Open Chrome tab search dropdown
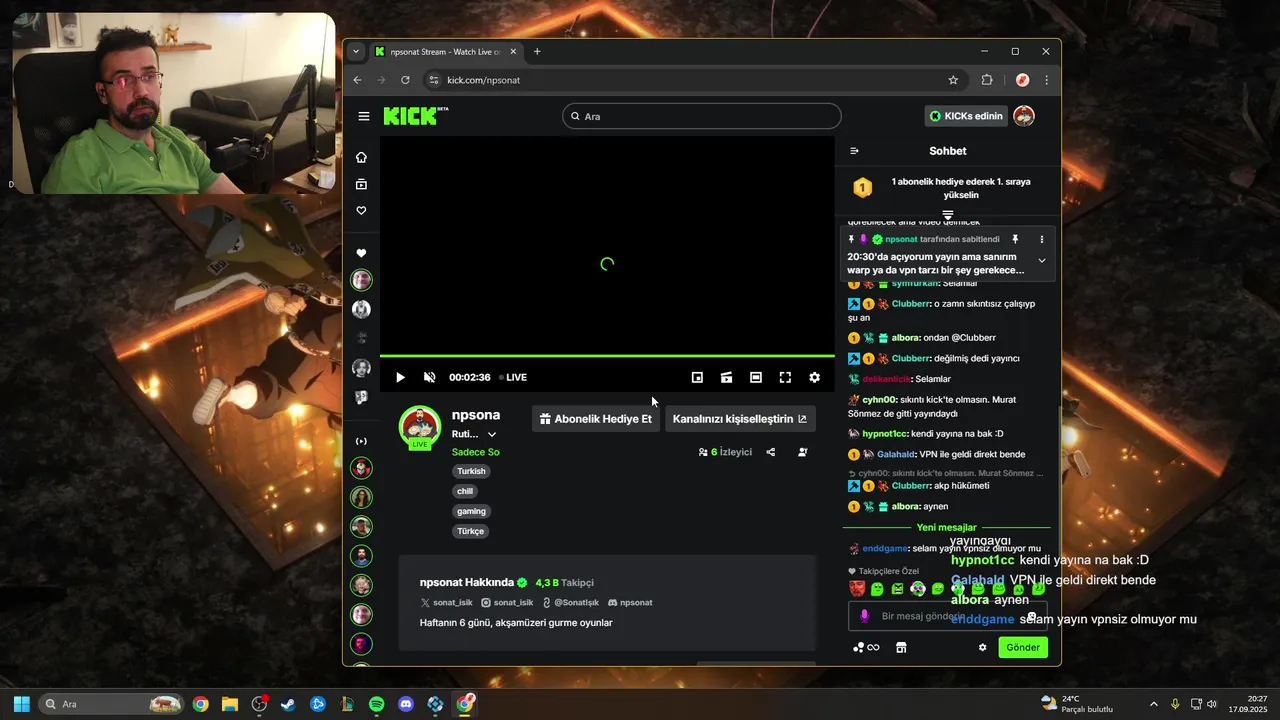 click(x=356, y=51)
